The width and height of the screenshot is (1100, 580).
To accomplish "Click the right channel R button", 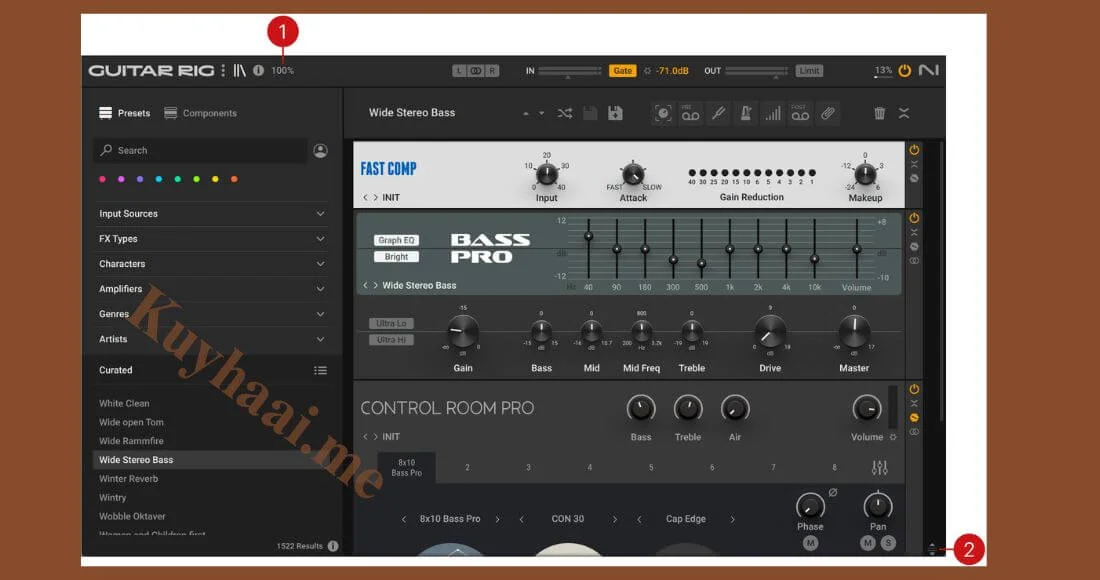I will point(492,71).
